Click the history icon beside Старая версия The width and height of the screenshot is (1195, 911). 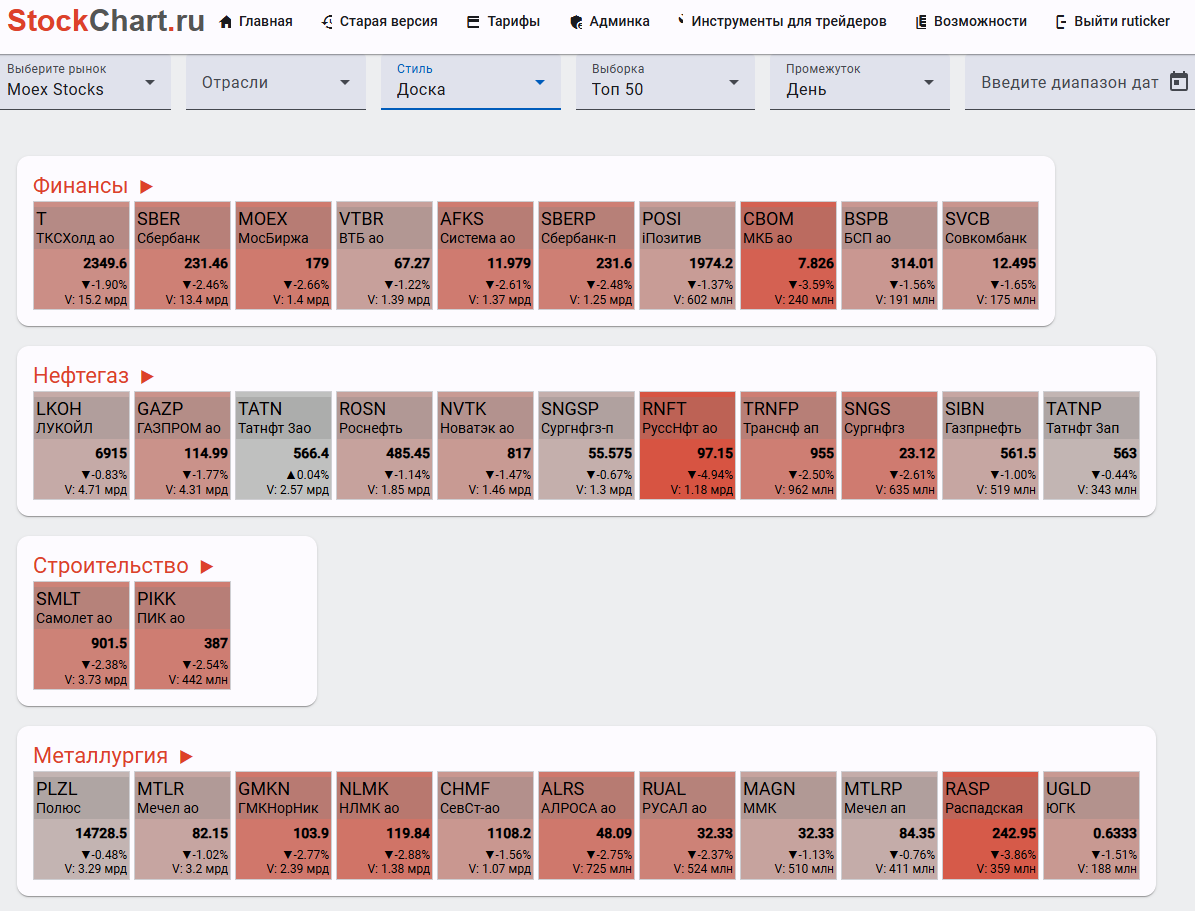coord(327,22)
